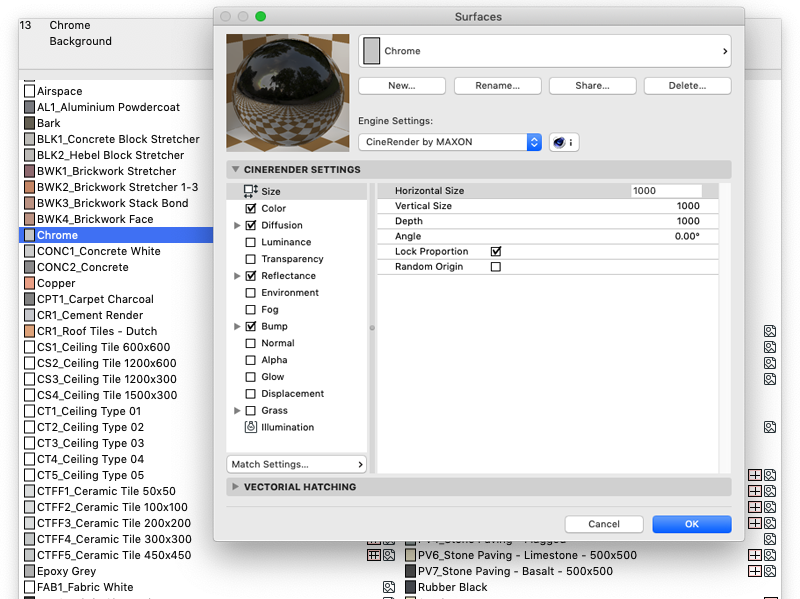Click the Copper material color swatch
Image resolution: width=800 pixels, height=599 pixels.
point(31,283)
